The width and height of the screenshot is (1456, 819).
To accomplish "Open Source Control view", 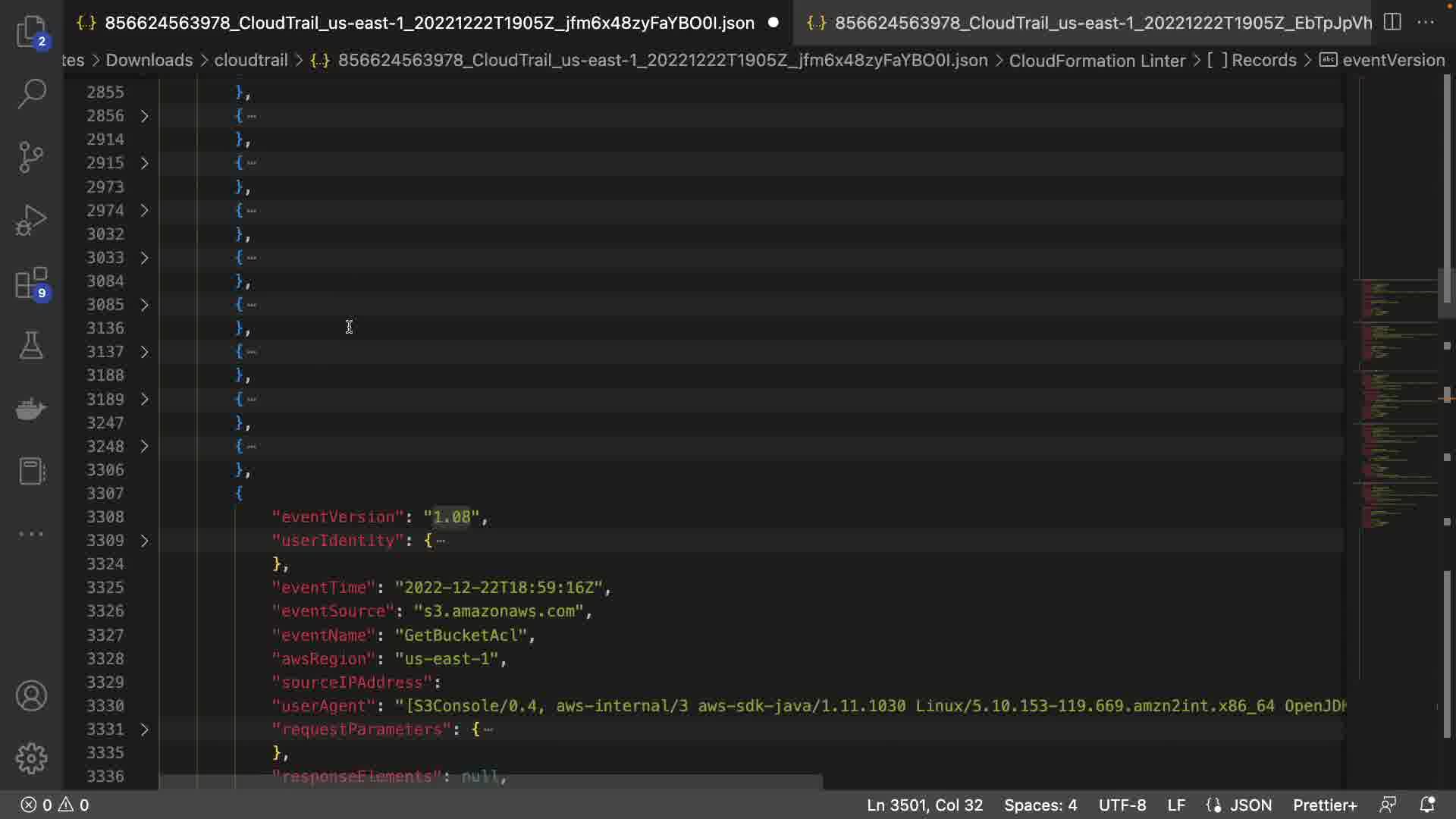I will pos(31,157).
